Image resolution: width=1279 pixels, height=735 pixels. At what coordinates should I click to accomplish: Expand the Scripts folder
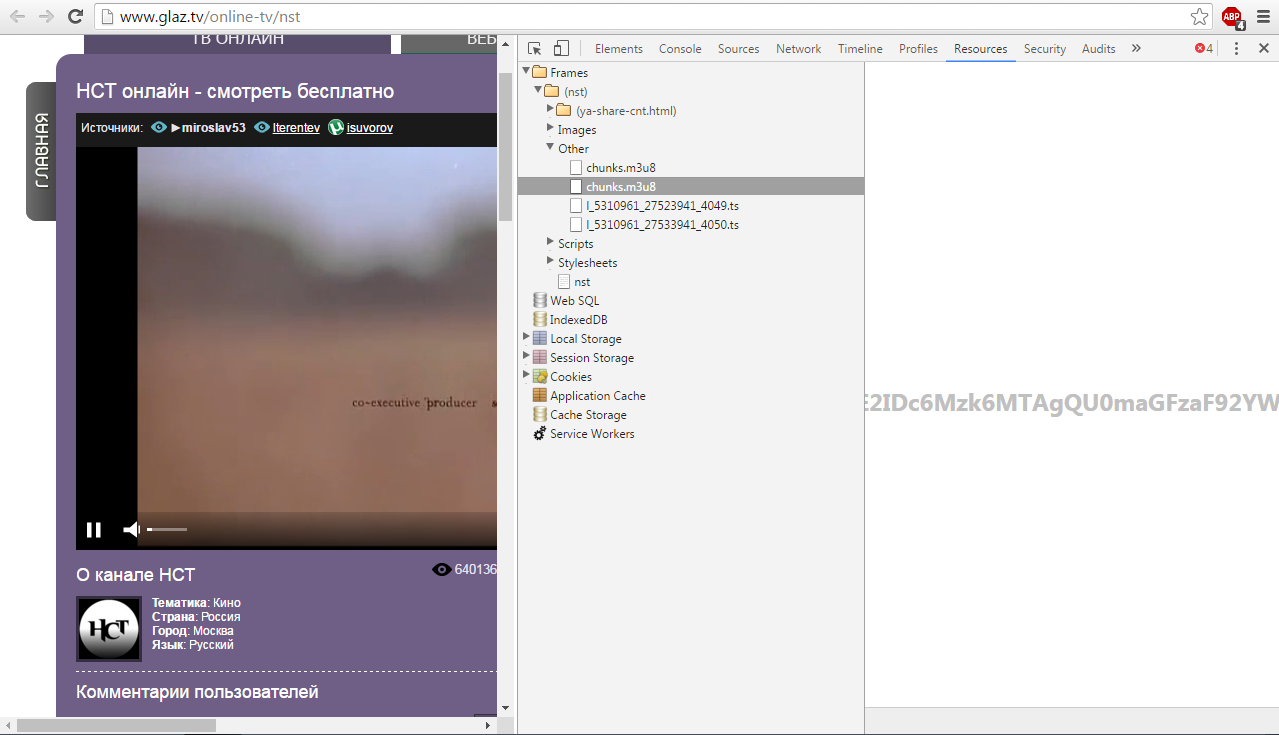(x=550, y=243)
